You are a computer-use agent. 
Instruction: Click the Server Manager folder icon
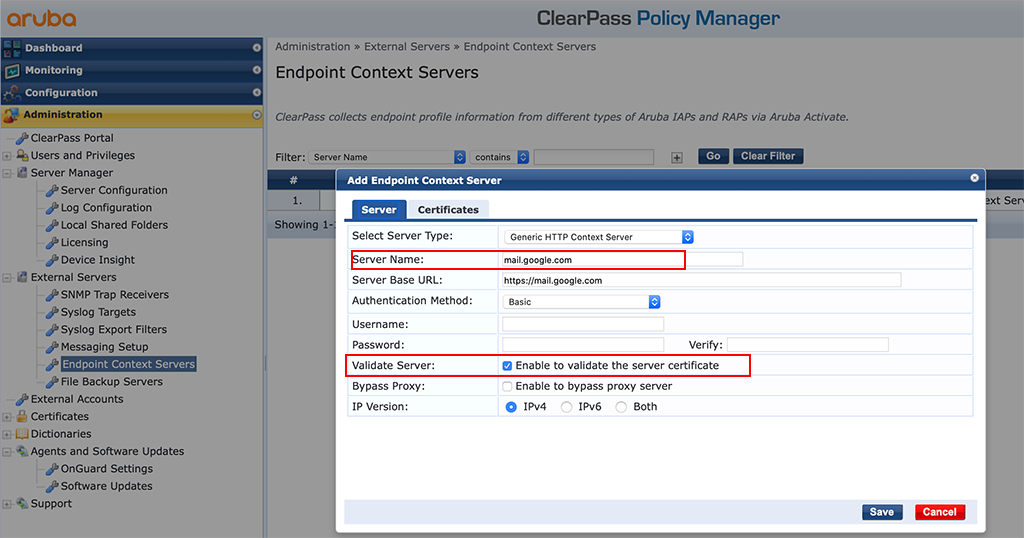22,172
